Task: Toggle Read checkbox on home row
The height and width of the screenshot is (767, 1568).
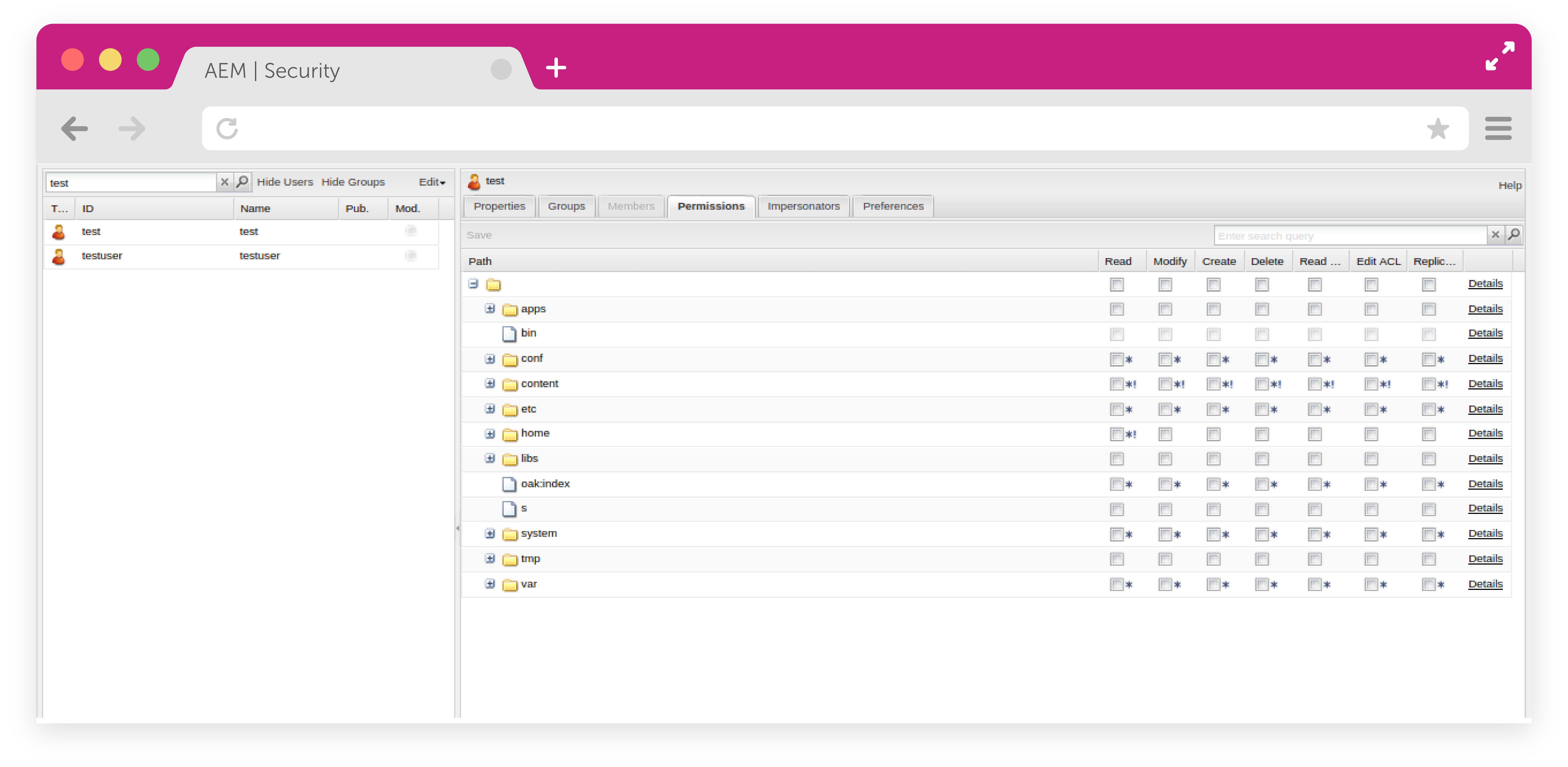Action: (1116, 434)
